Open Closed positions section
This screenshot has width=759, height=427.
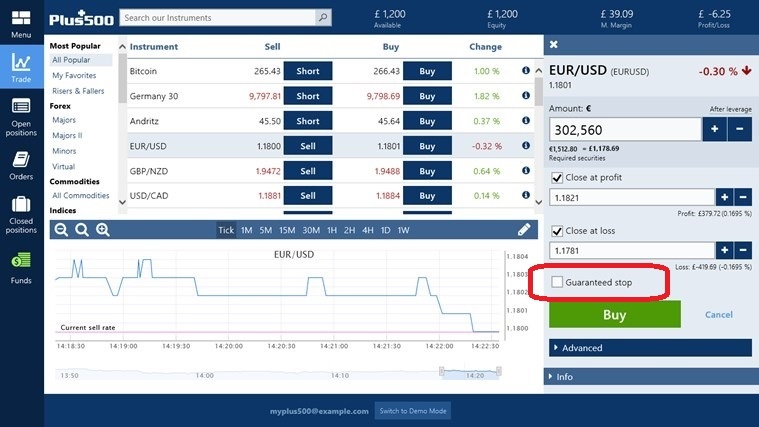tap(21, 210)
